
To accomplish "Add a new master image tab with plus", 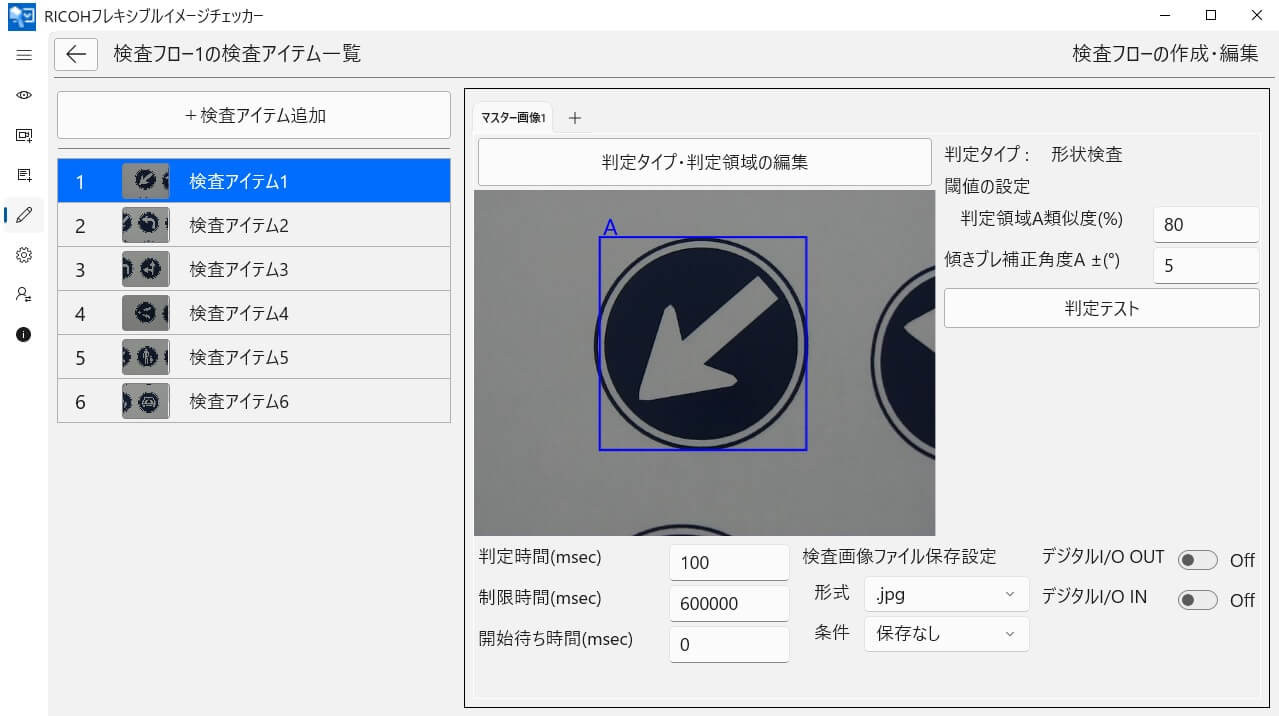I will coord(574,118).
